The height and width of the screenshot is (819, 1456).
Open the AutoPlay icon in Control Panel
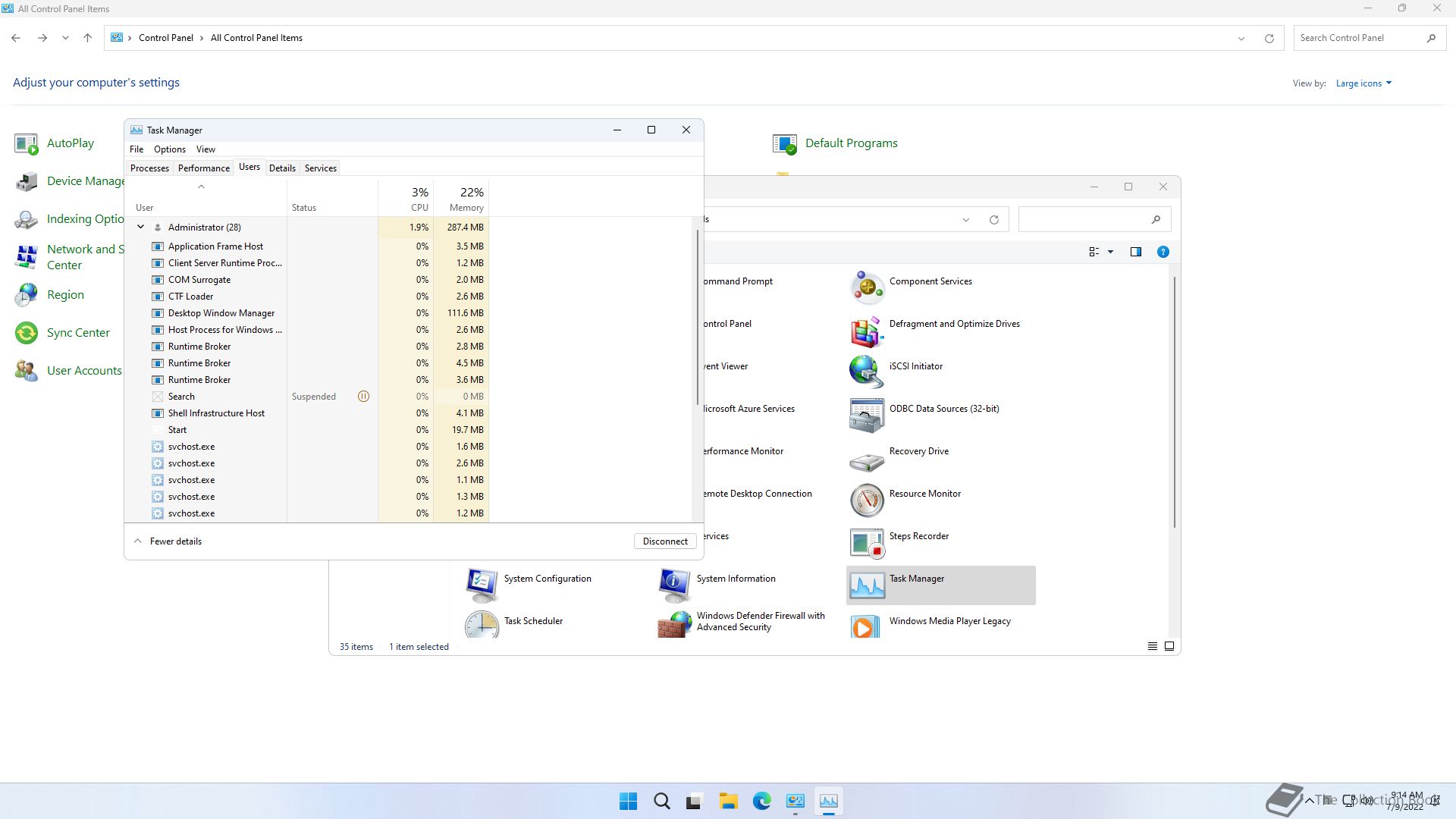27,143
